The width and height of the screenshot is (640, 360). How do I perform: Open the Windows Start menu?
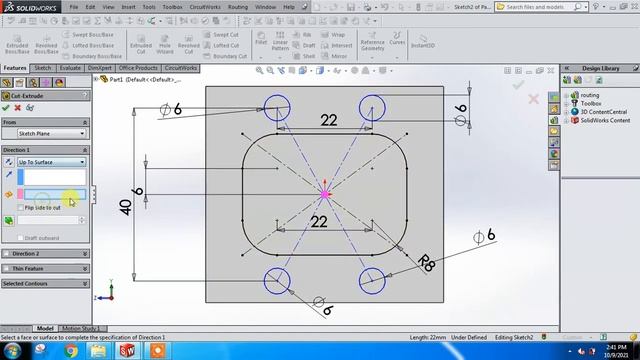coord(12,351)
